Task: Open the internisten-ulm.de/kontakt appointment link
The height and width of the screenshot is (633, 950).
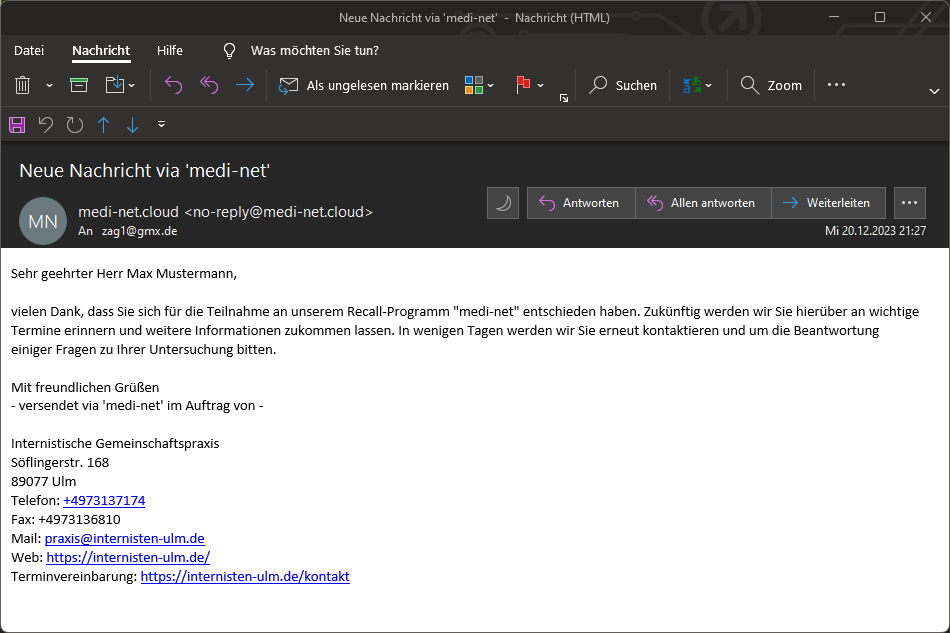Action: coord(245,576)
